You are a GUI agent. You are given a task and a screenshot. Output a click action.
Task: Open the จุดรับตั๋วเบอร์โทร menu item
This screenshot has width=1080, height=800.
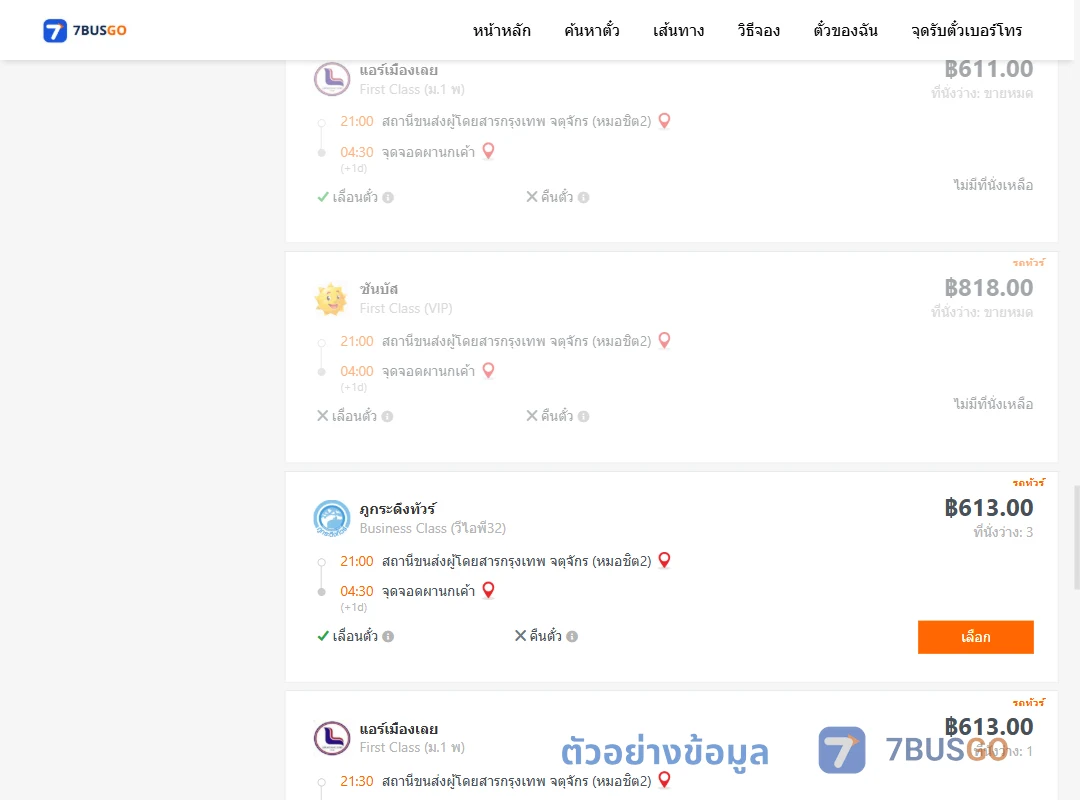pyautogui.click(x=966, y=30)
